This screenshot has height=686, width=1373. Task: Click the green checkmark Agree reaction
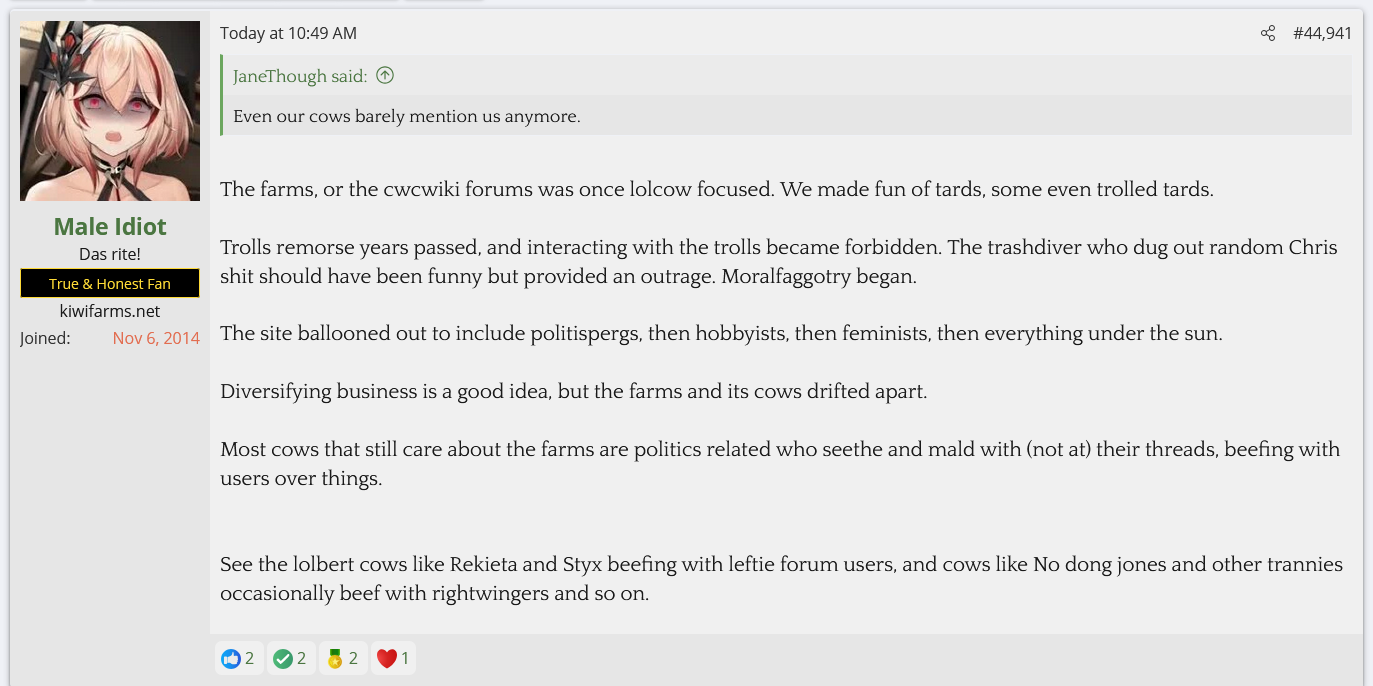(x=283, y=659)
